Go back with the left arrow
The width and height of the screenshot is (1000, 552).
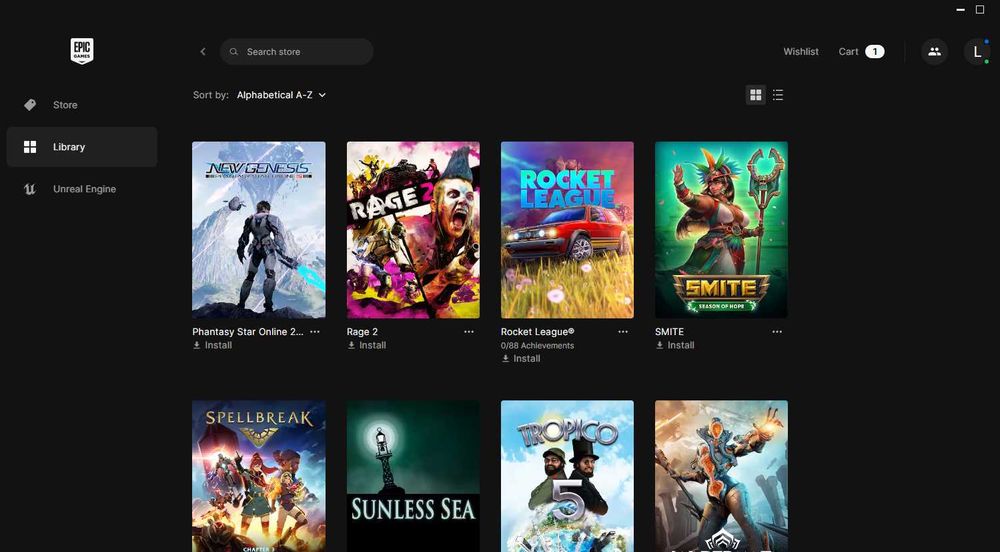pos(203,52)
